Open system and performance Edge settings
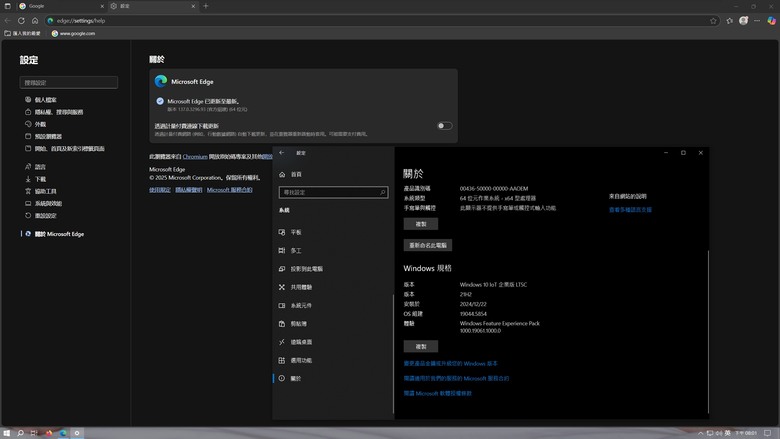This screenshot has height=439, width=780. coord(43,203)
